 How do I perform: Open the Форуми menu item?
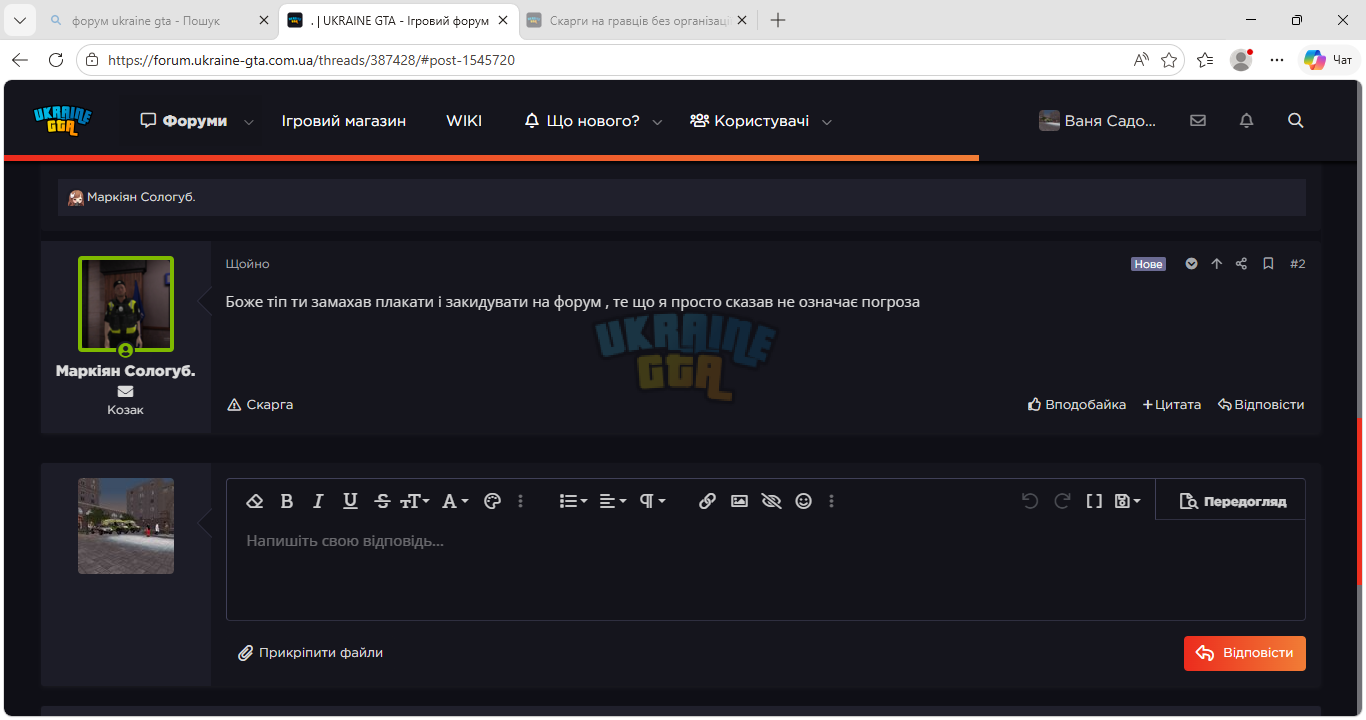coord(184,121)
